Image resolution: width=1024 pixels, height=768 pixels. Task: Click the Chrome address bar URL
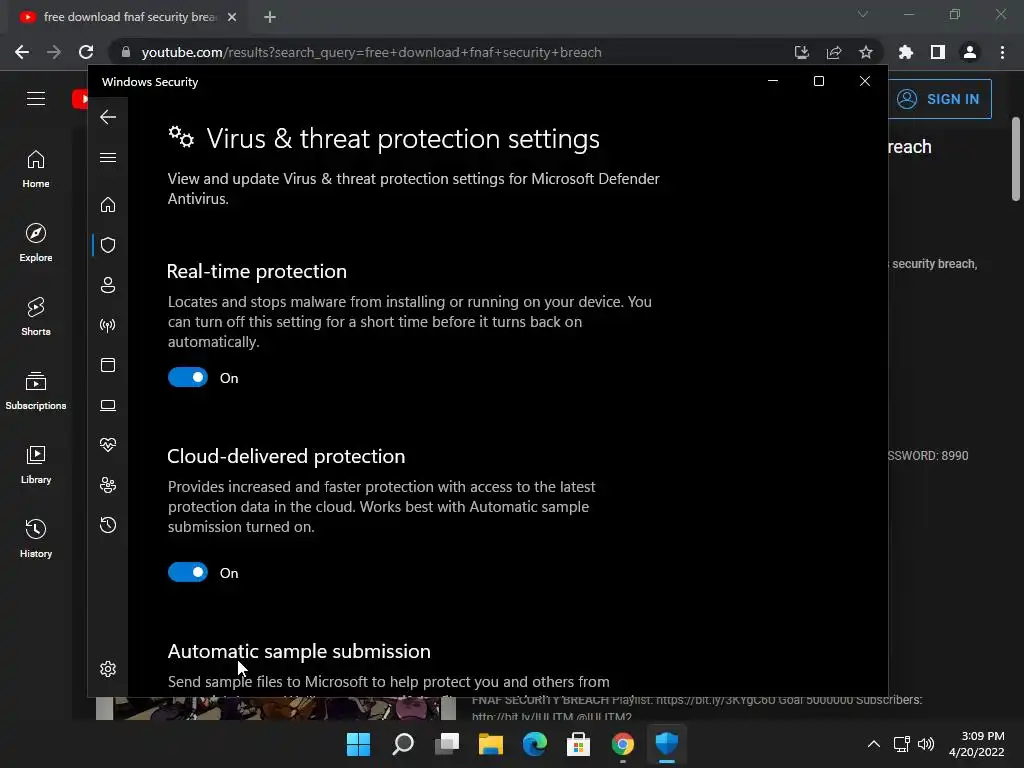371,52
